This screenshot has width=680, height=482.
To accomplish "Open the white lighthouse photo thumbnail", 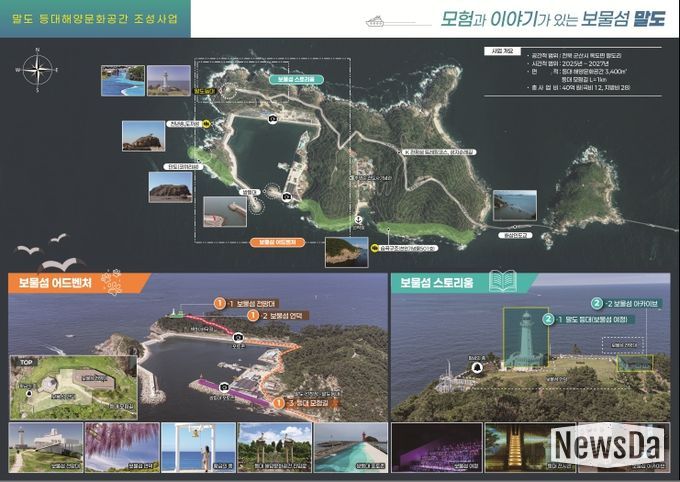I will [x=168, y=80].
